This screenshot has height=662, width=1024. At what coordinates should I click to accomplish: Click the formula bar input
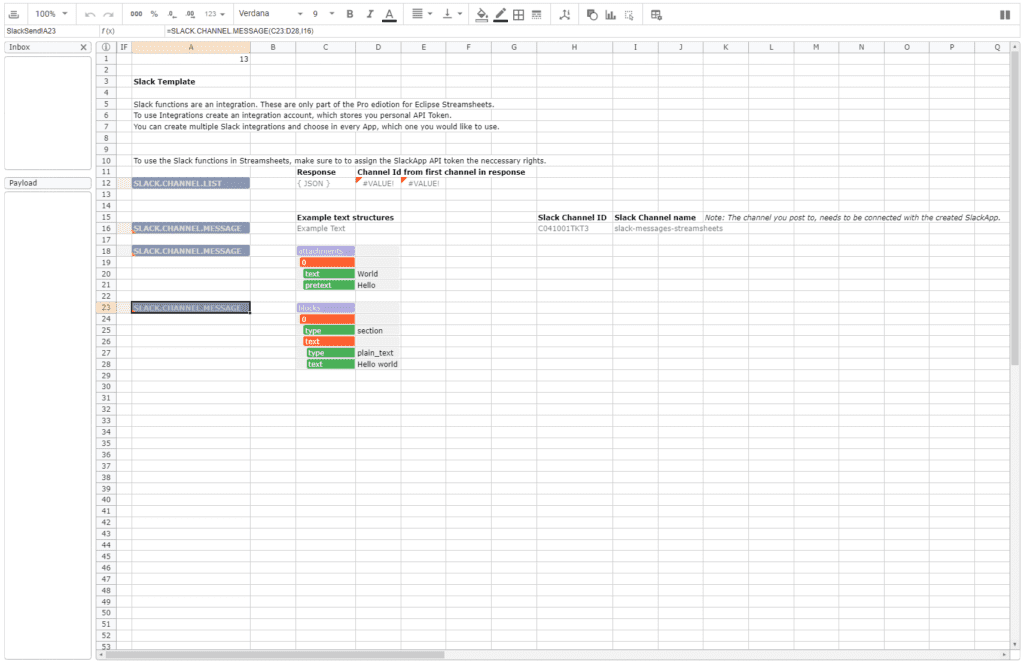[x=591, y=31]
